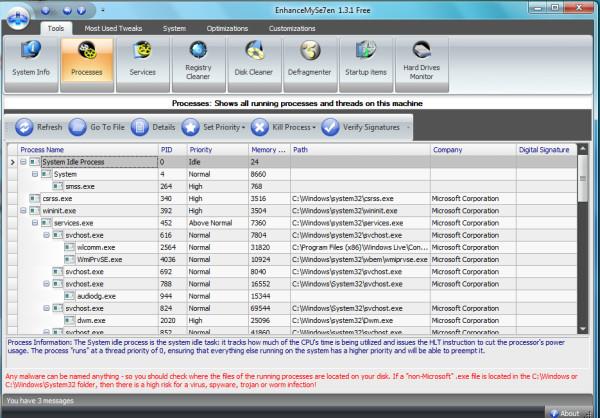Viewport: 600px width, 418px height.
Task: Open the Disk Cleaner tool
Action: pyautogui.click(x=254, y=59)
